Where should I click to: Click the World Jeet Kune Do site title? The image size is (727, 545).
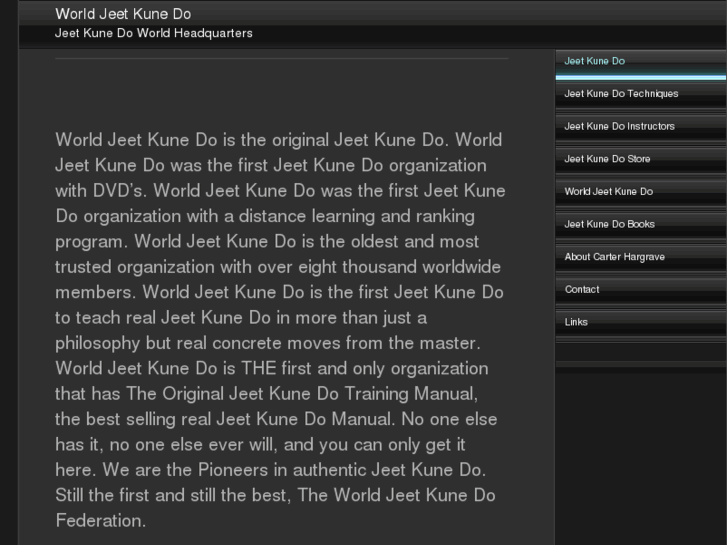[123, 14]
